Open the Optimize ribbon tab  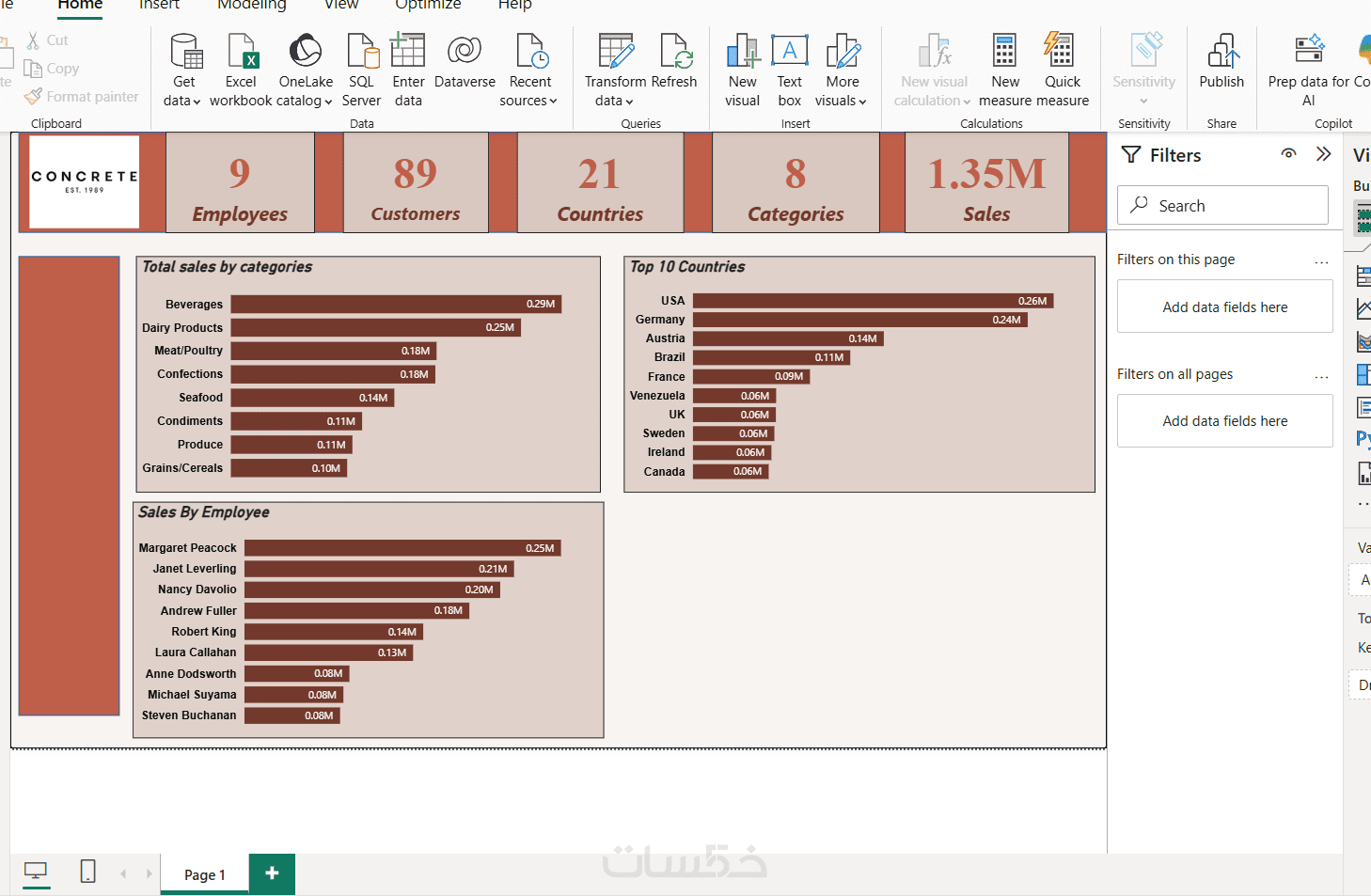pos(428,5)
